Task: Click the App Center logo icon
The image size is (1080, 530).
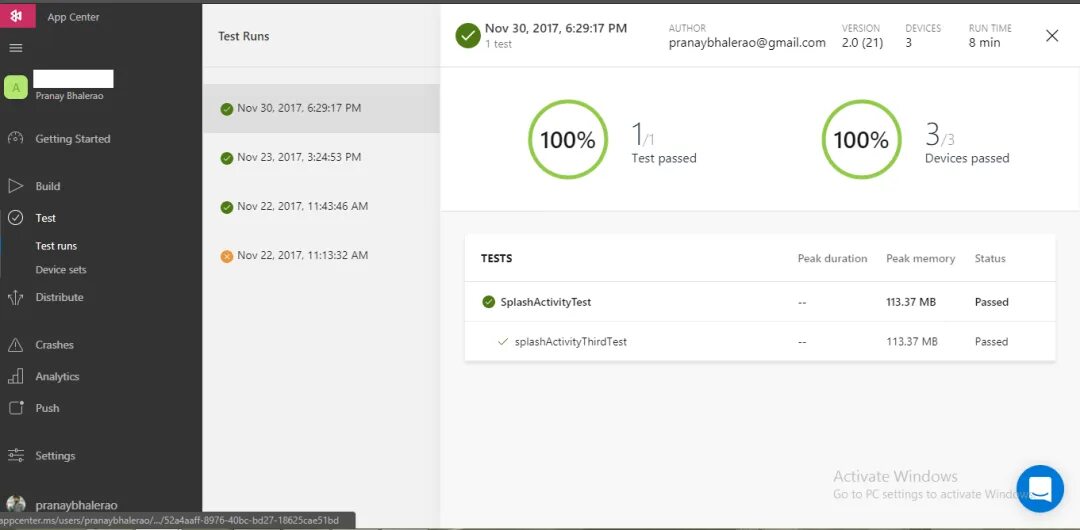Action: 17,14
